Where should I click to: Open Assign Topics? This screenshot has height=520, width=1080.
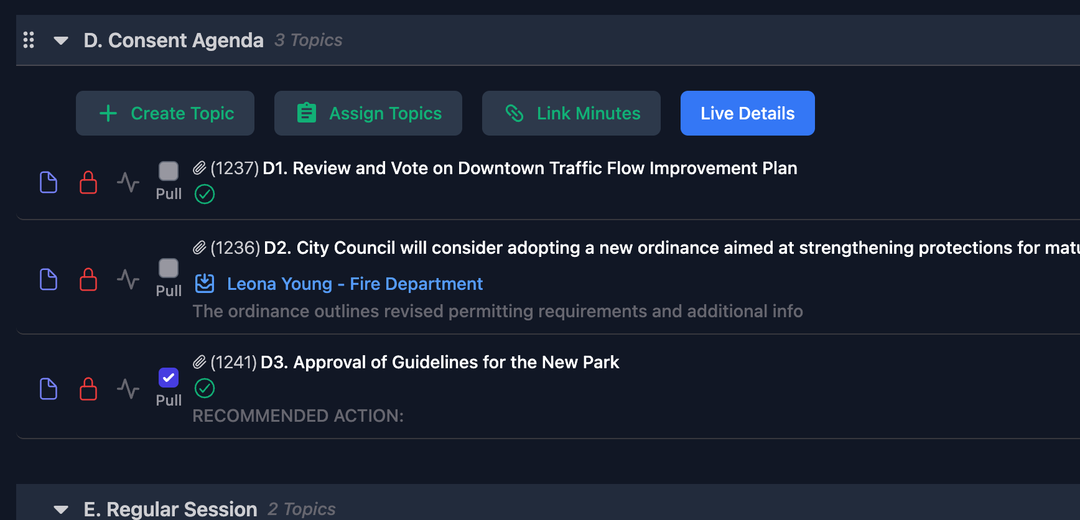point(368,114)
